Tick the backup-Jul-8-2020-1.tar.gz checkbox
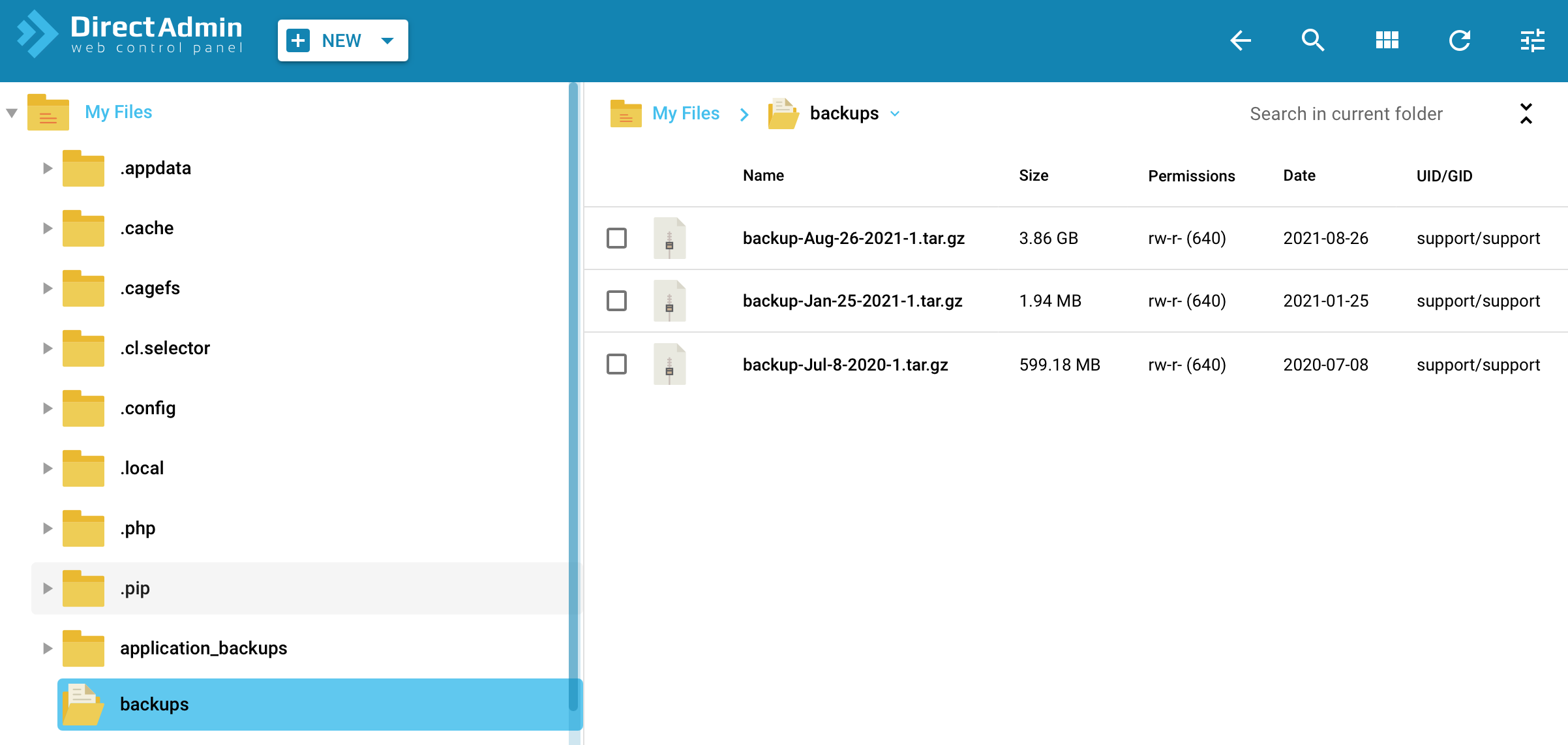The height and width of the screenshot is (745, 1568). tap(616, 364)
